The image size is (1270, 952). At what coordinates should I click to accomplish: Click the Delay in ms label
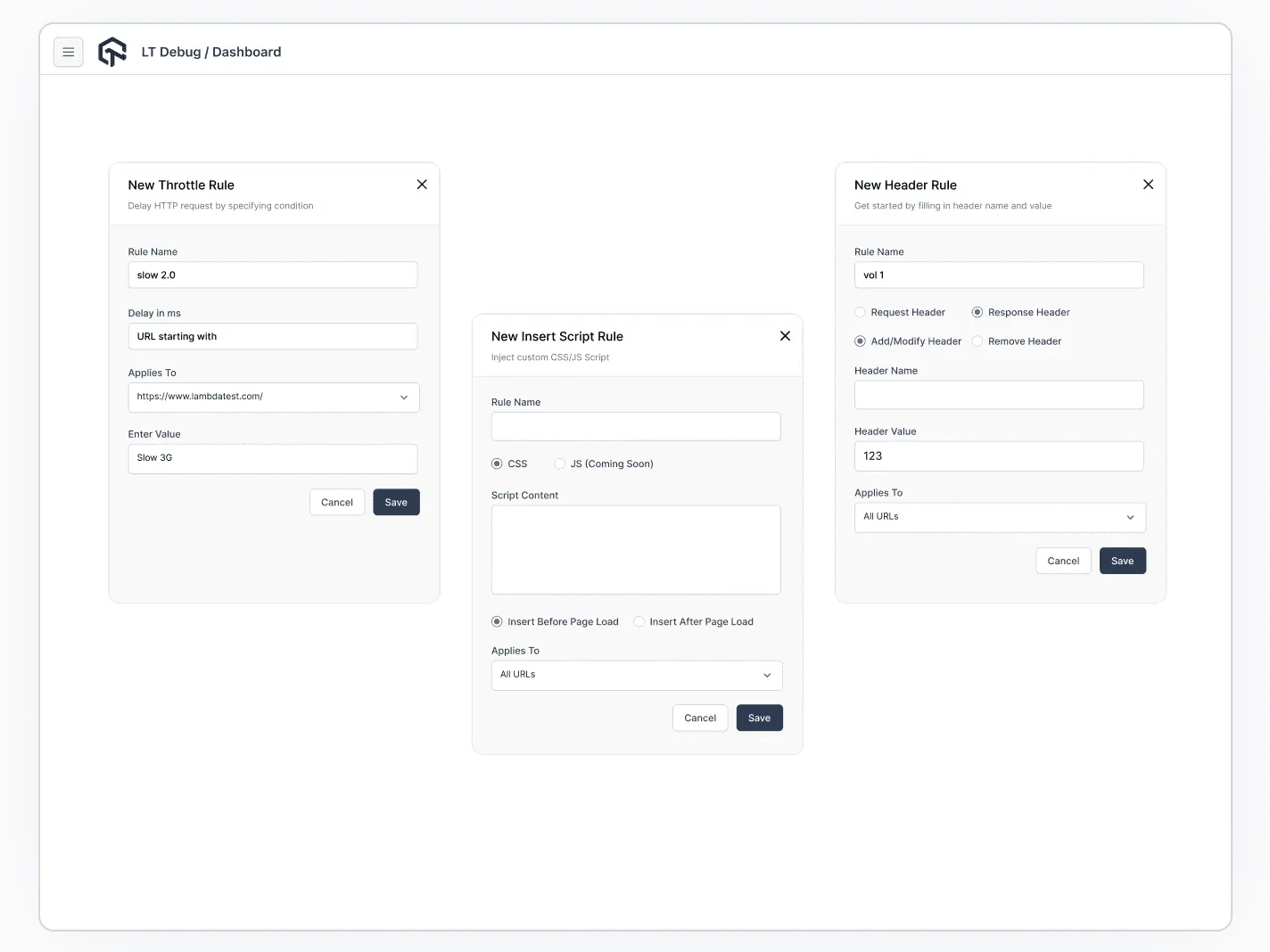click(154, 313)
